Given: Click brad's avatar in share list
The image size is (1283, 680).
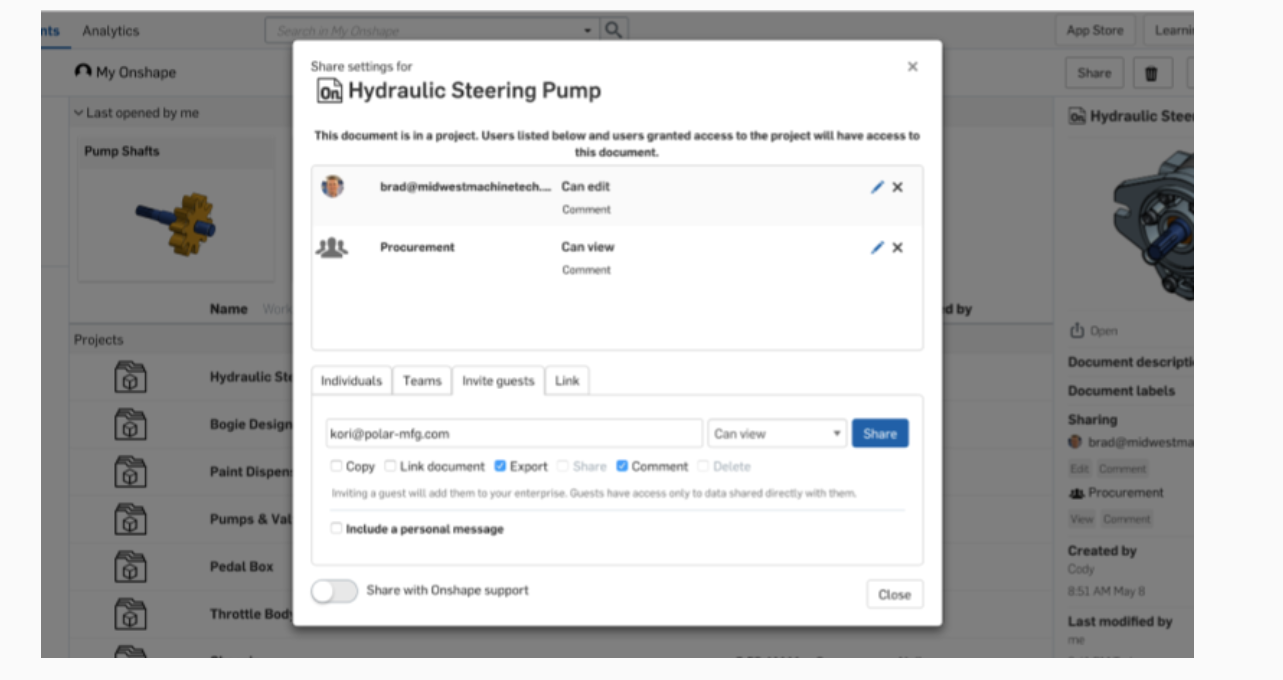Looking at the screenshot, I should 332,186.
